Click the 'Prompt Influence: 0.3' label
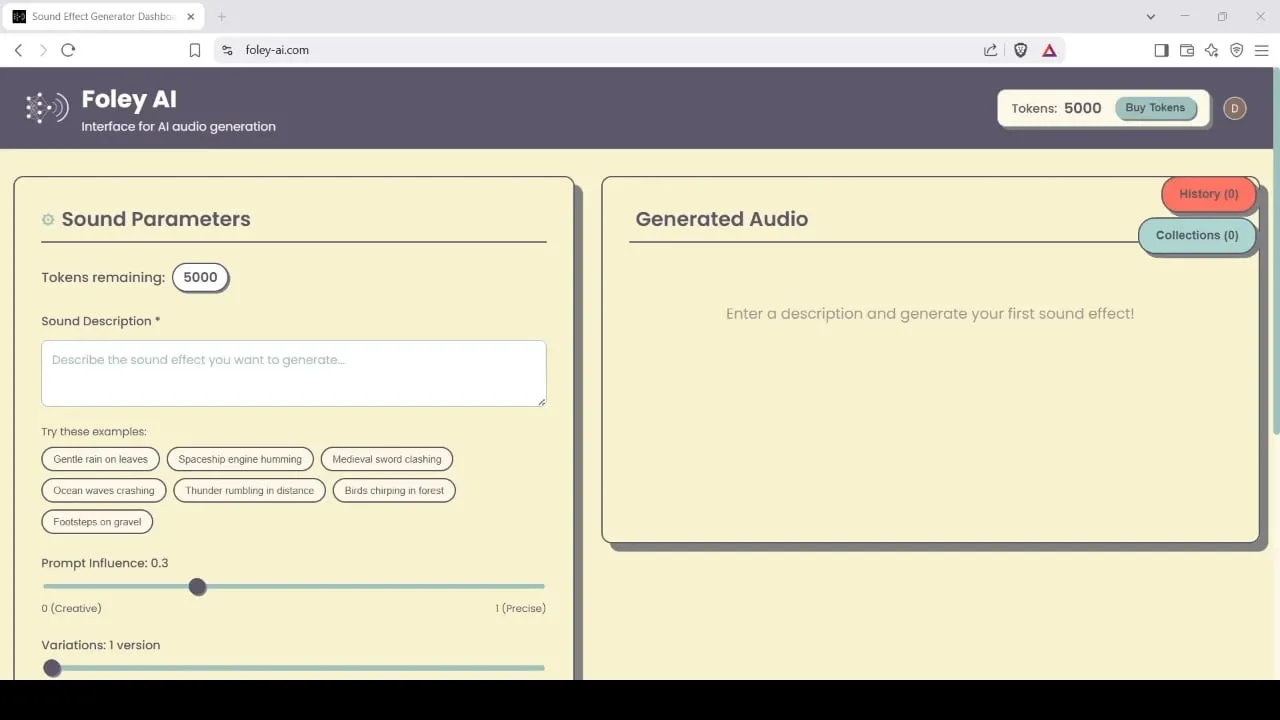Screen dimensions: 1280x720 pos(105,563)
